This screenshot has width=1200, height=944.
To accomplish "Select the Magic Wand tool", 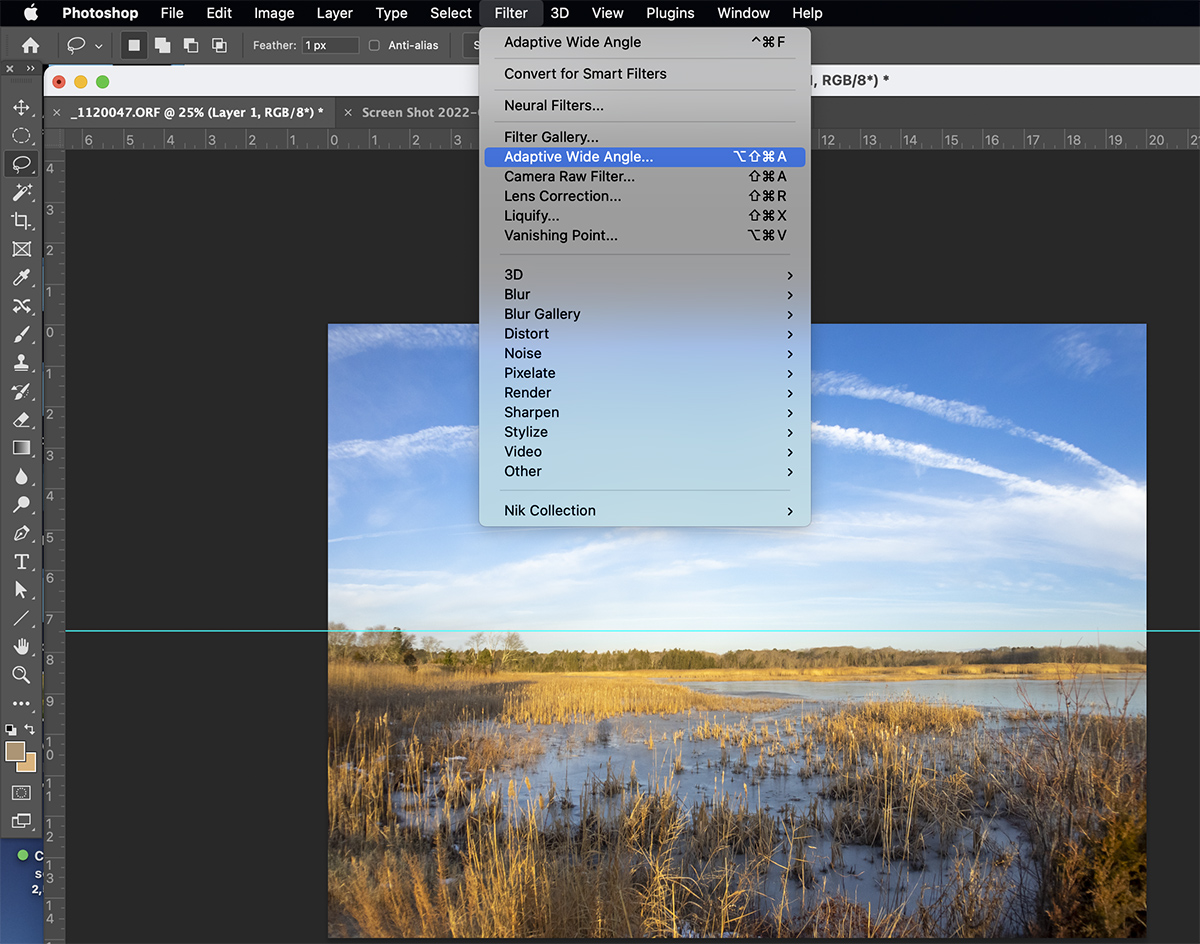I will click(x=21, y=192).
